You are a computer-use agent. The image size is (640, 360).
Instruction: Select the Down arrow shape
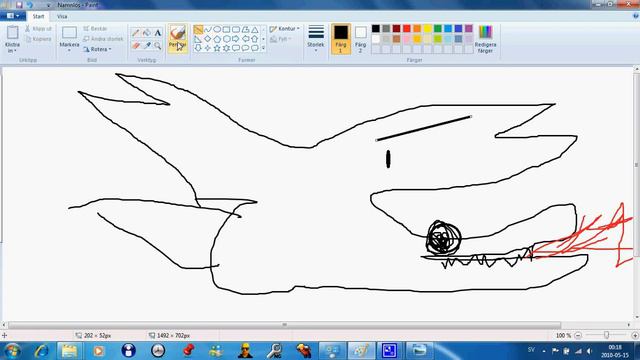pos(198,48)
